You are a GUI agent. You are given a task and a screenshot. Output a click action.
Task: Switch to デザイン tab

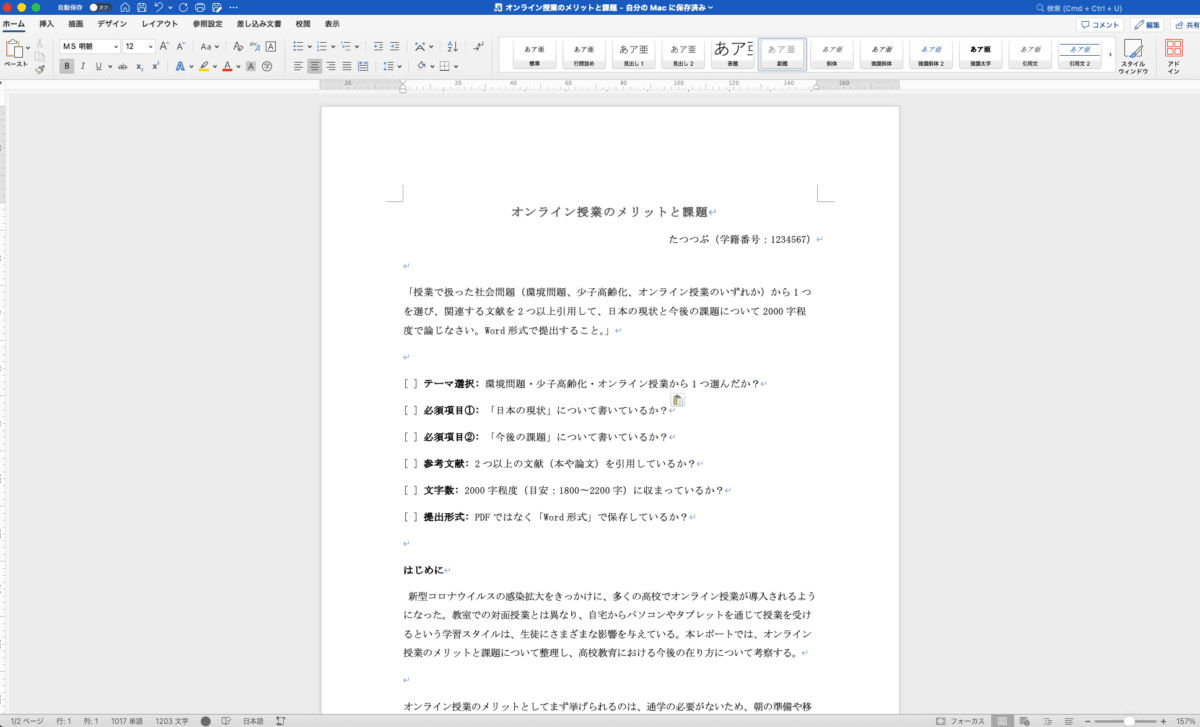click(112, 23)
